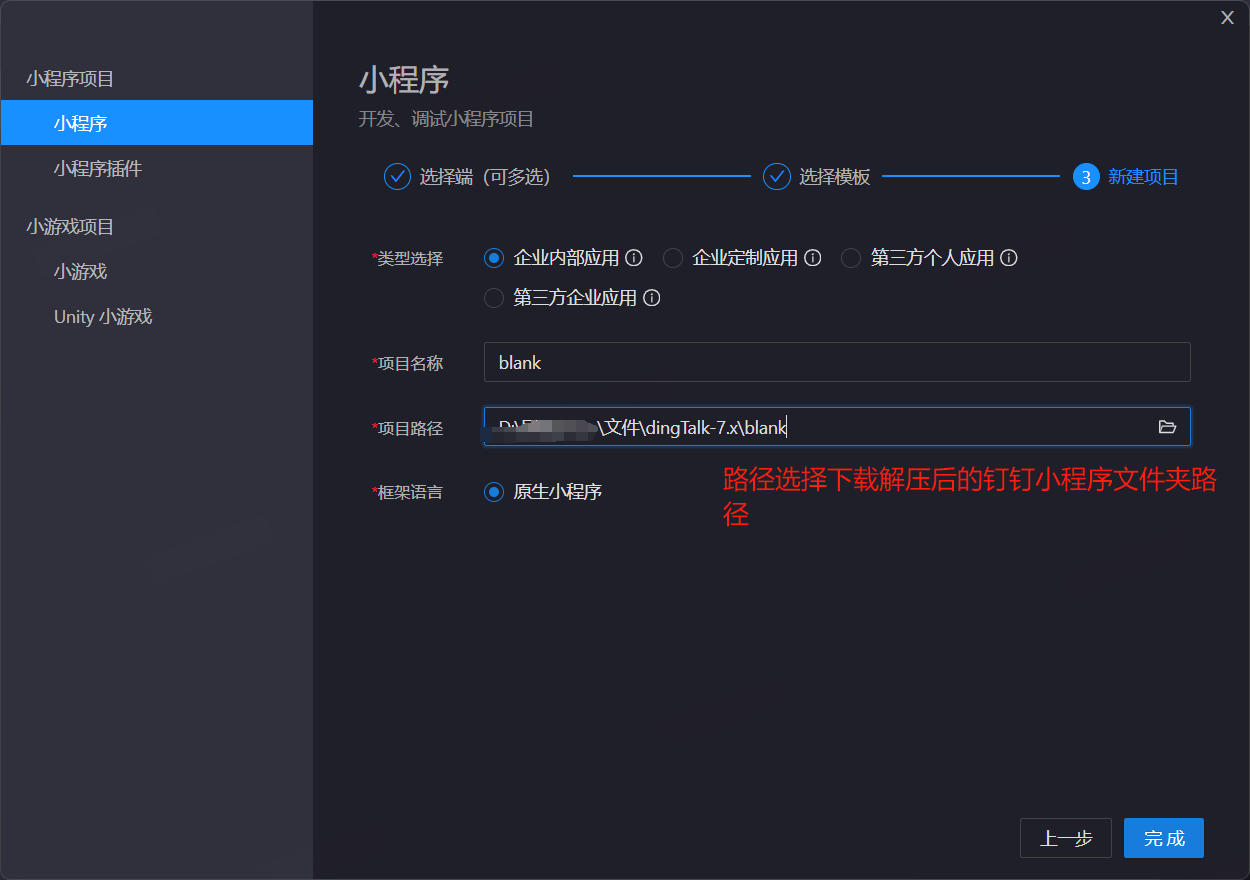Click info icon beside 企业定制应用
Image resolution: width=1250 pixels, height=880 pixels.
(812, 258)
